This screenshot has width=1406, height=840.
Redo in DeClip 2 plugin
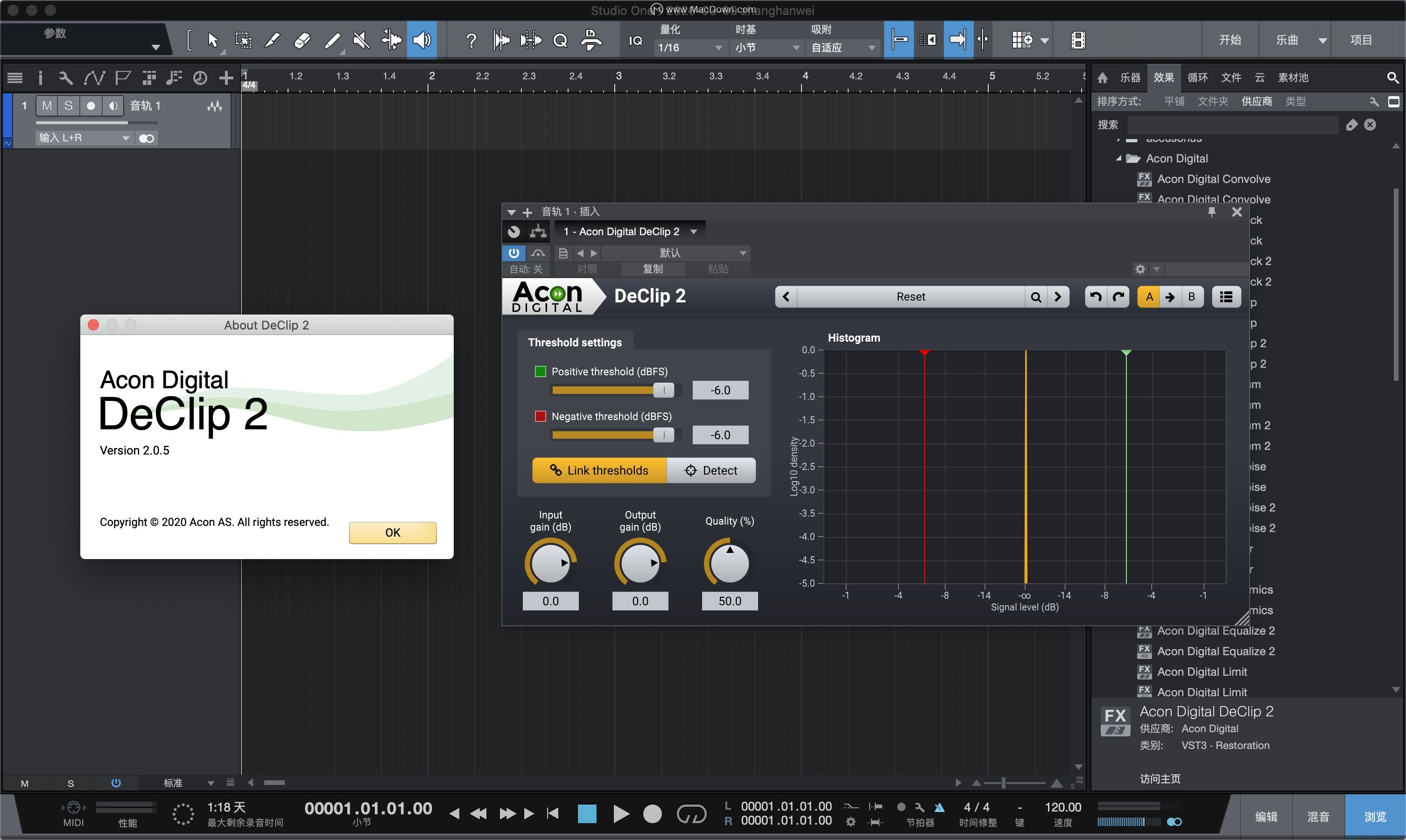(x=1118, y=297)
